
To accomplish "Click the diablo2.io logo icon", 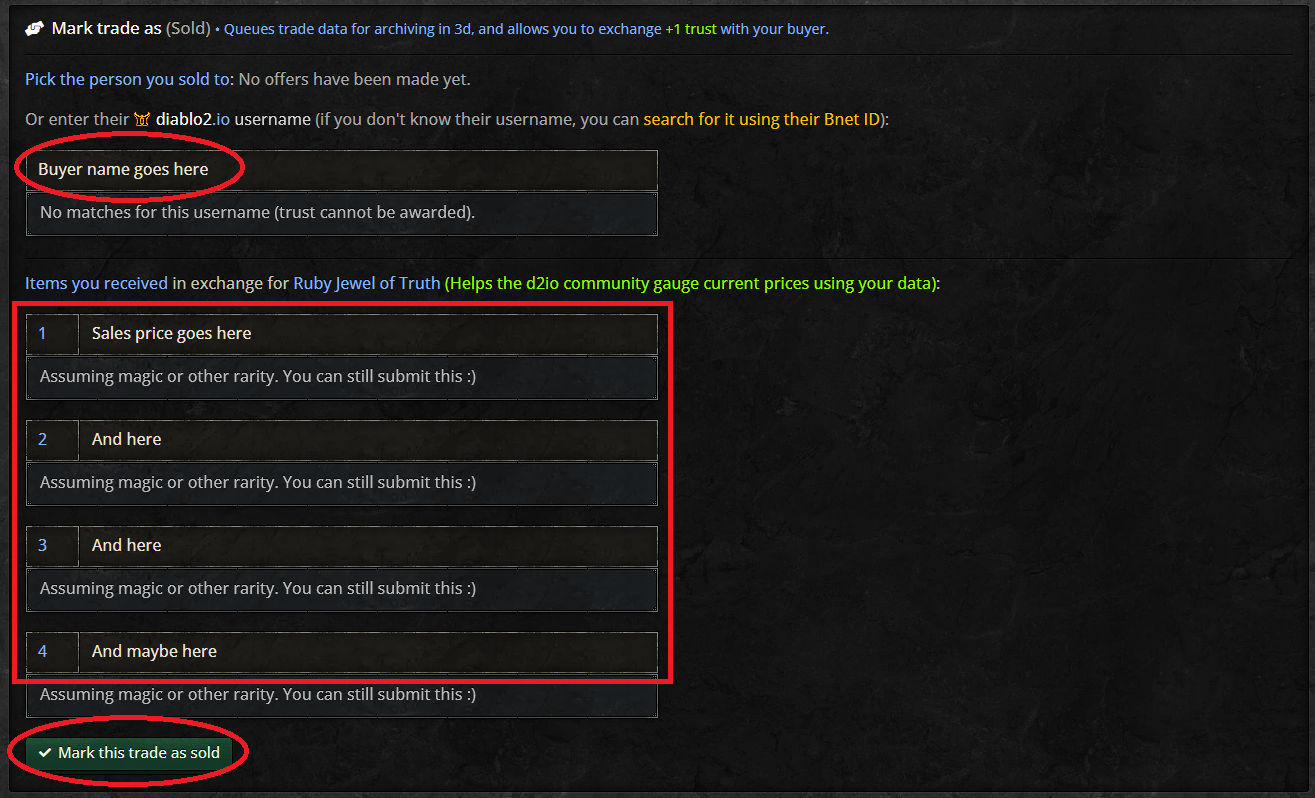I will [x=142, y=120].
